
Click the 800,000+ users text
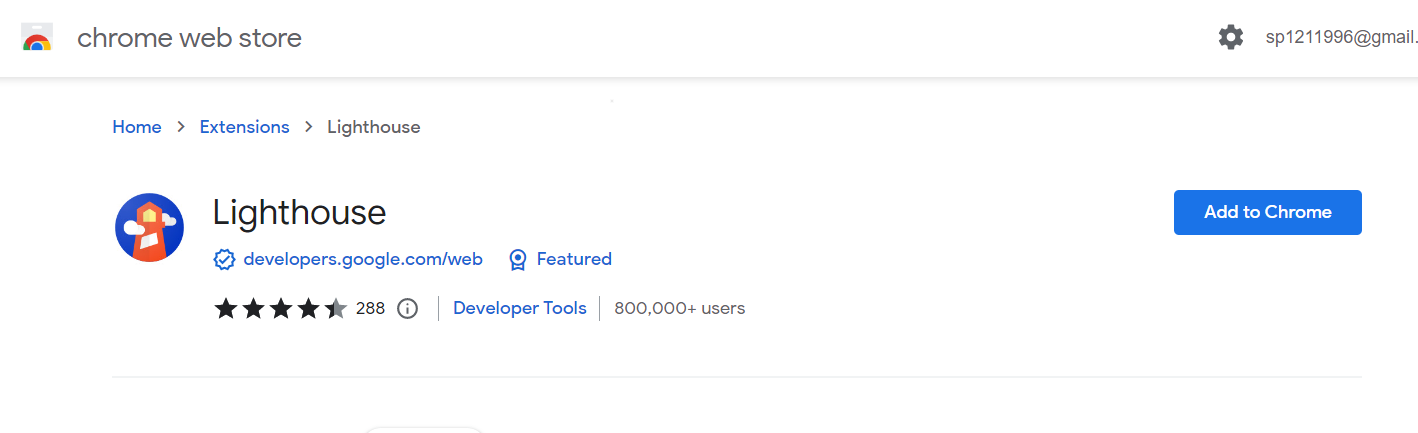click(680, 308)
